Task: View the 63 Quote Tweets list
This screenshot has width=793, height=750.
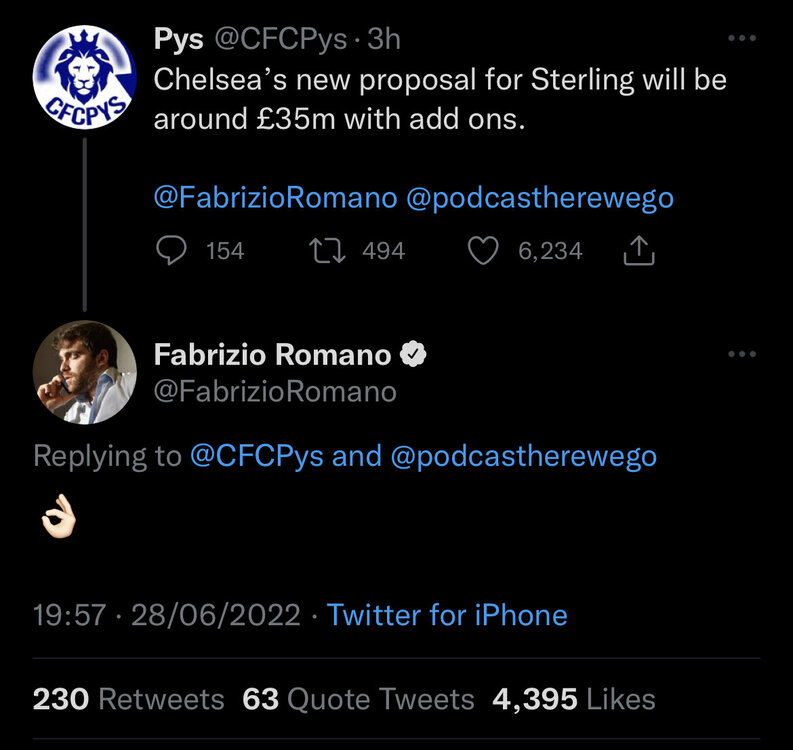Action: [x=358, y=699]
